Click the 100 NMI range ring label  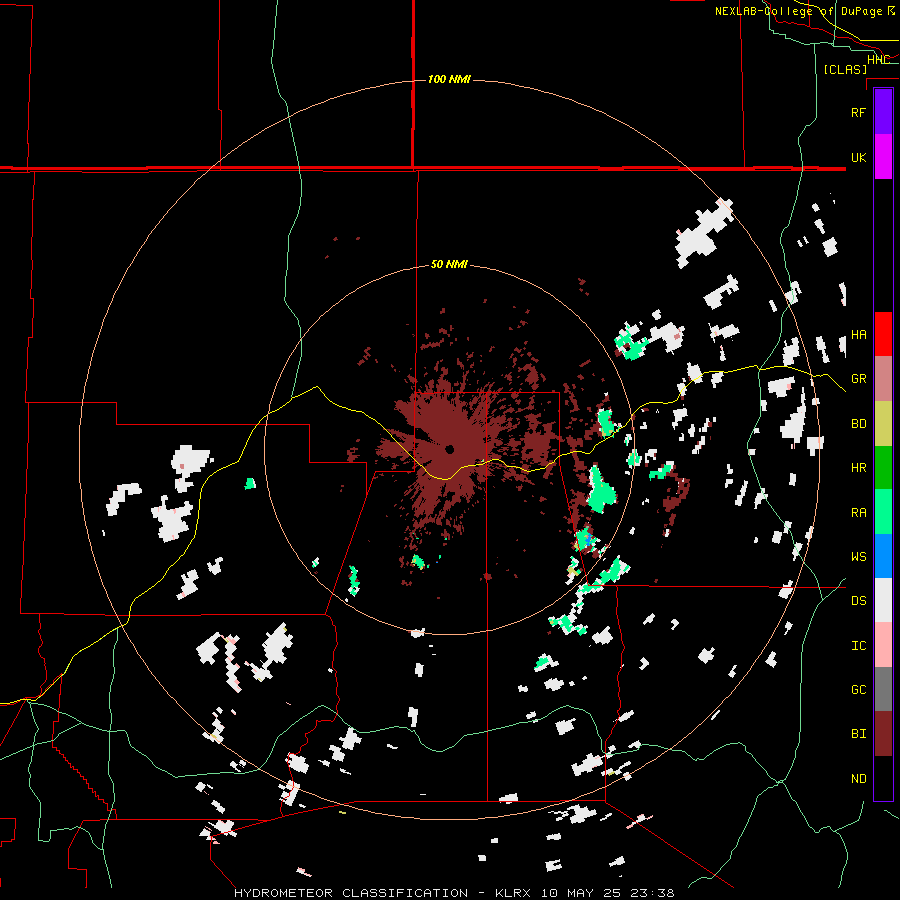[449, 79]
